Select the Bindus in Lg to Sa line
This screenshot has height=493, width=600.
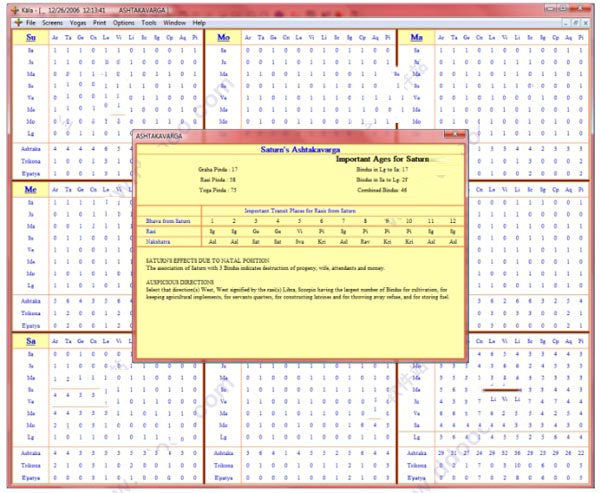tap(382, 169)
